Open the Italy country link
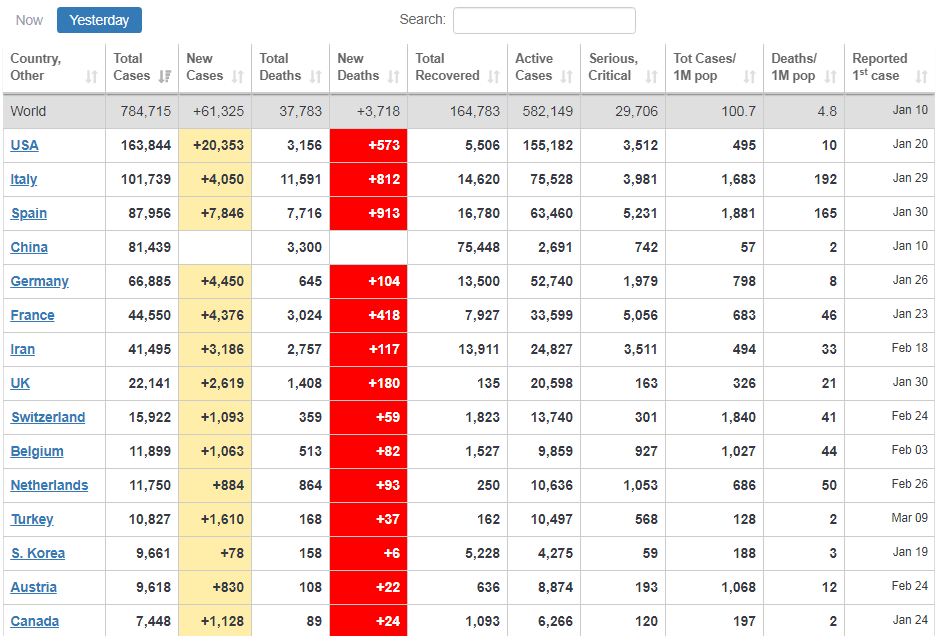Screen dimensions: 936x636 (x=24, y=179)
